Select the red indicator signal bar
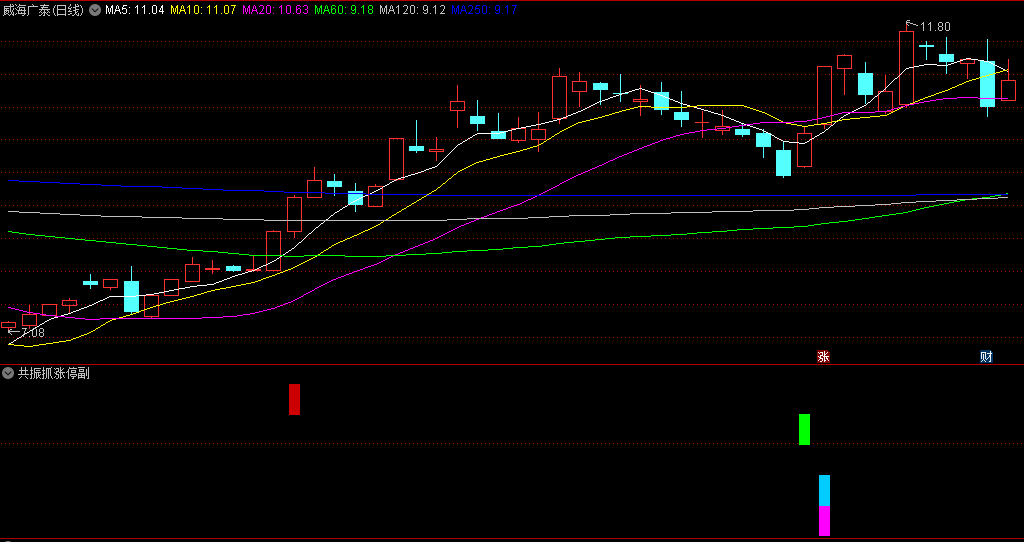 (x=295, y=400)
